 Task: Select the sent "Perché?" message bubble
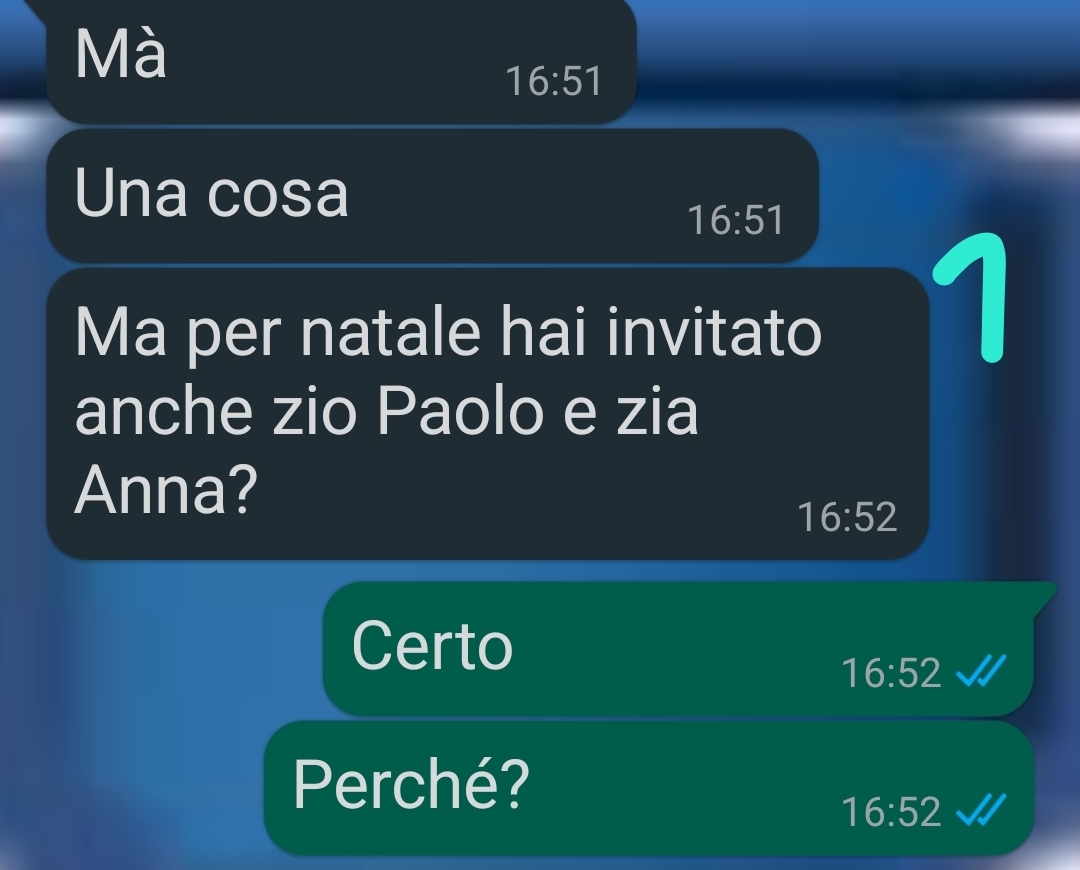(x=650, y=787)
